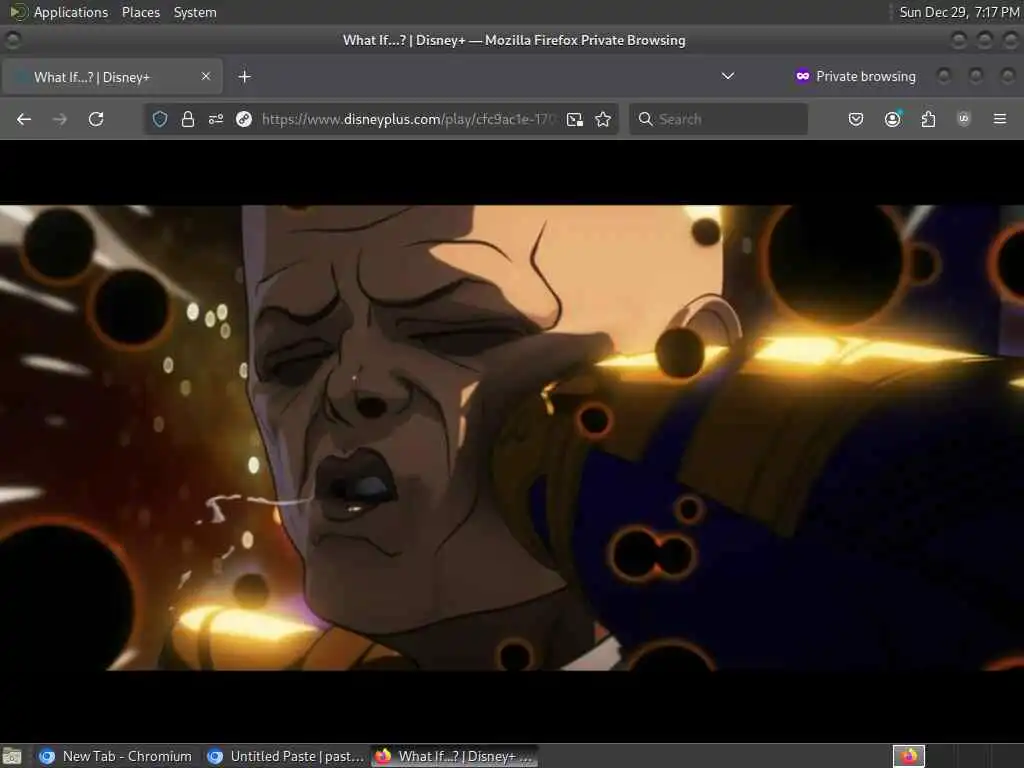Image resolution: width=1024 pixels, height=768 pixels.
Task: Click the uBlock extension toolbar icon
Action: (x=963, y=119)
